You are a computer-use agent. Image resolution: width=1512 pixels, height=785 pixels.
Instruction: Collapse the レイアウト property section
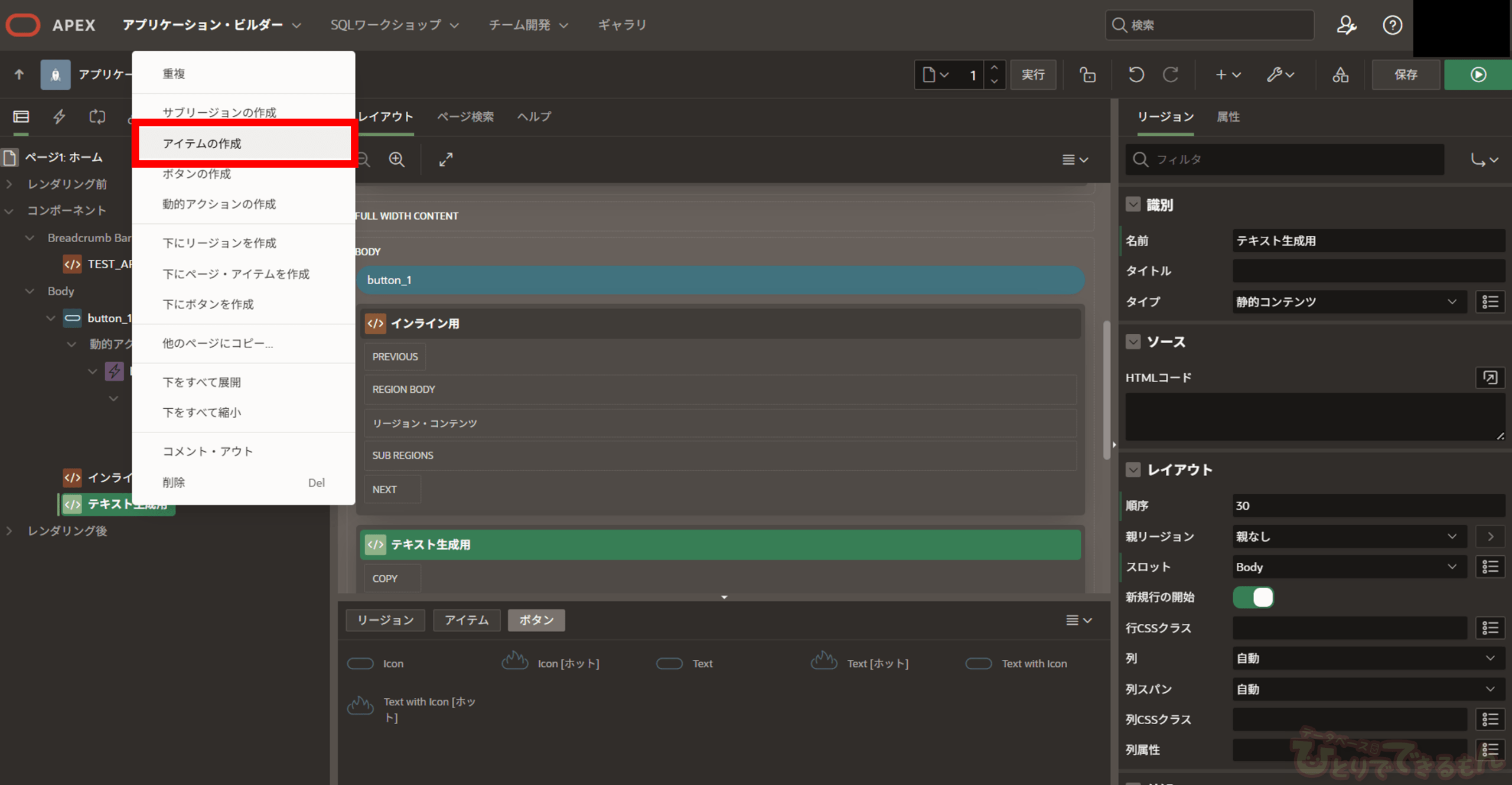pos(1133,470)
